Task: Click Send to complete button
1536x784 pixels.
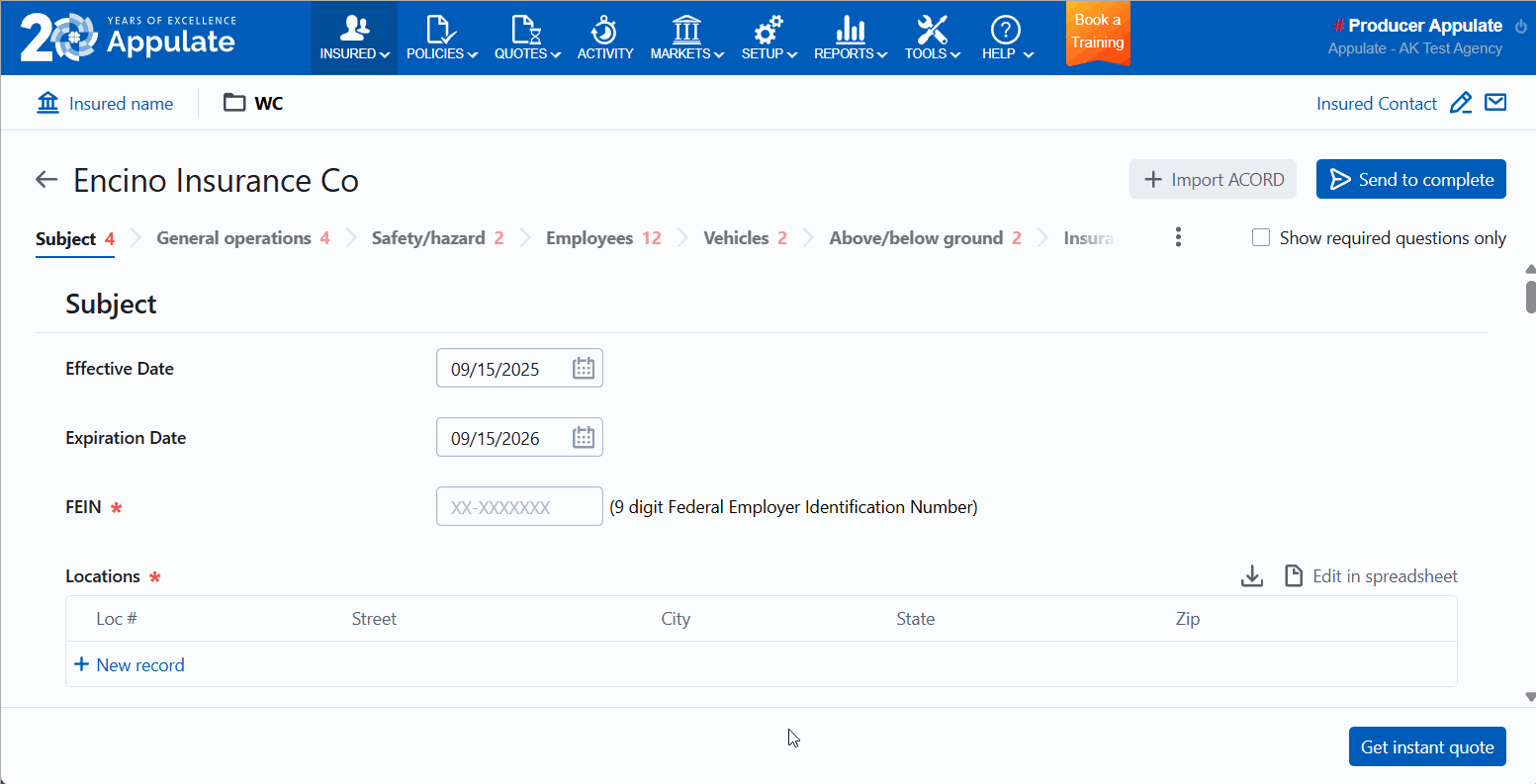Action: point(1410,179)
